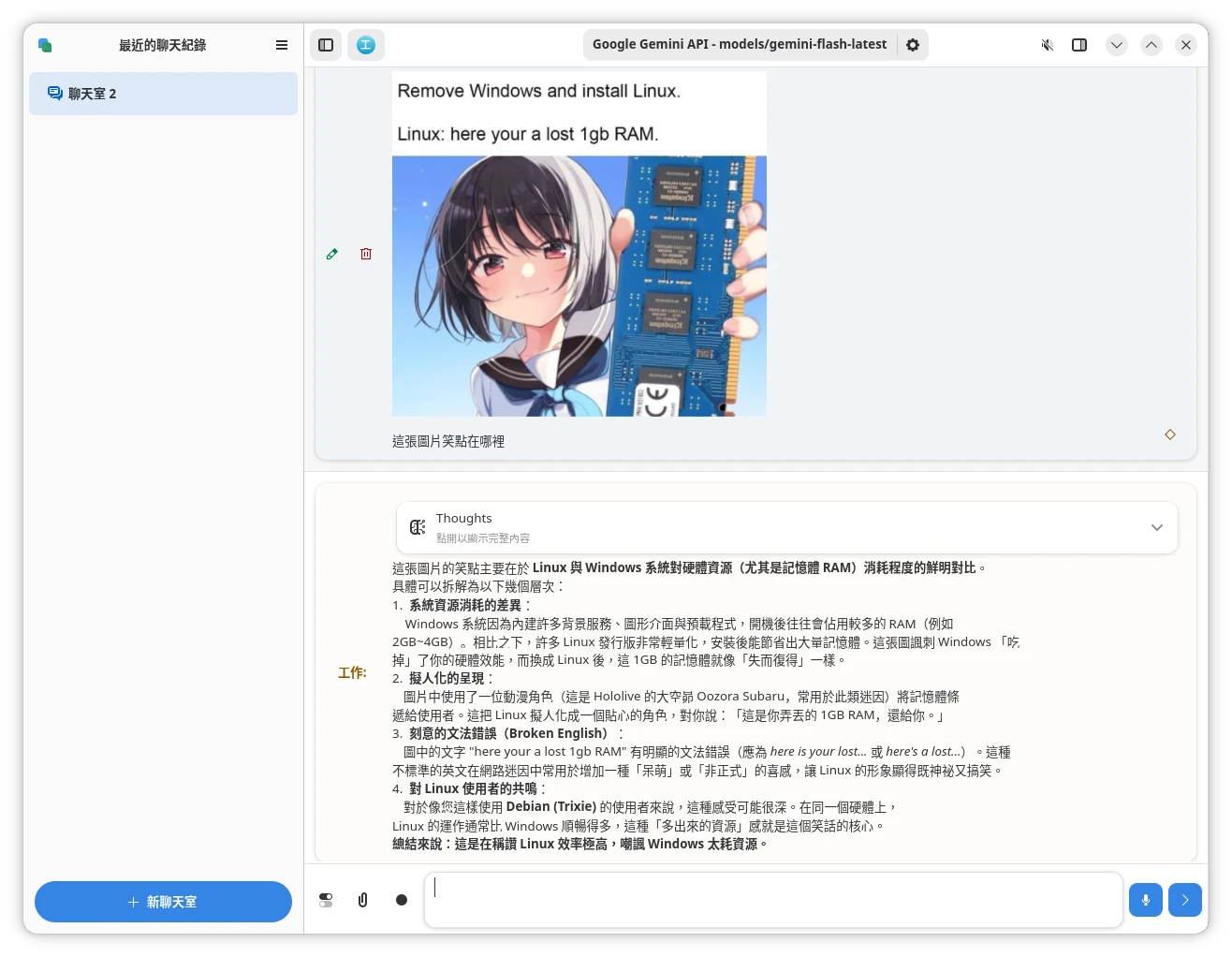Click the 工作: assistant label
This screenshot has width=1232, height=957.
coord(352,673)
